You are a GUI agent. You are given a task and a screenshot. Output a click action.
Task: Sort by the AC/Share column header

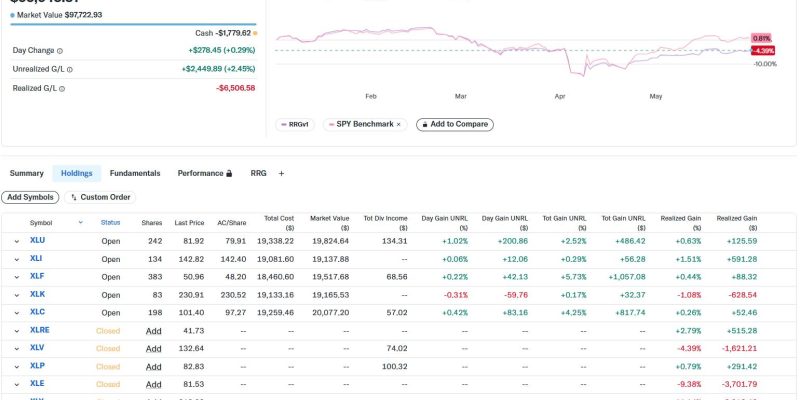(232, 223)
